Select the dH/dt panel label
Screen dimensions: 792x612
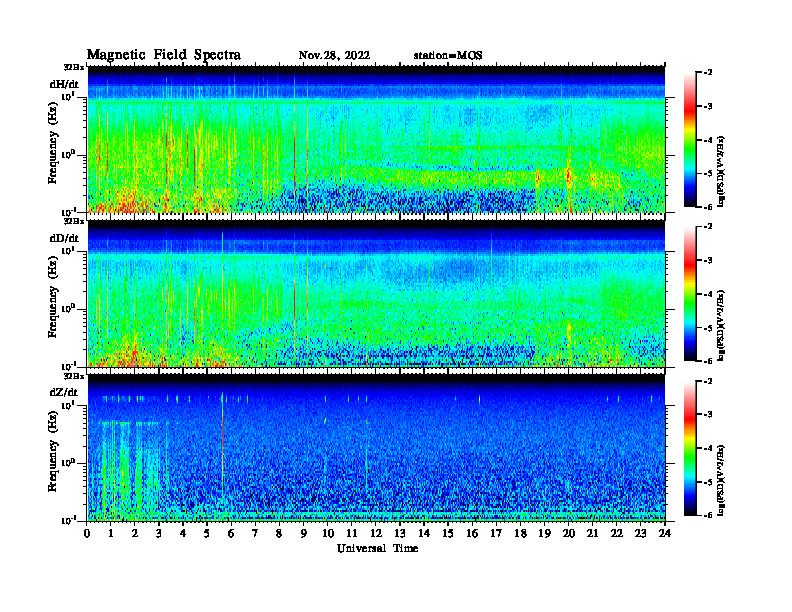click(64, 84)
